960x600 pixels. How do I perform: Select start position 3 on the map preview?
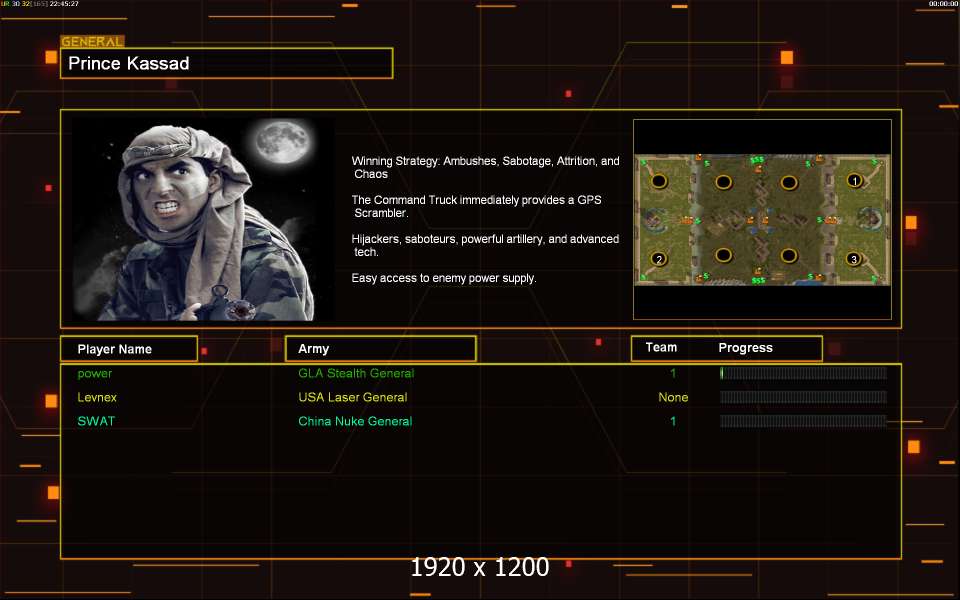tap(853, 259)
